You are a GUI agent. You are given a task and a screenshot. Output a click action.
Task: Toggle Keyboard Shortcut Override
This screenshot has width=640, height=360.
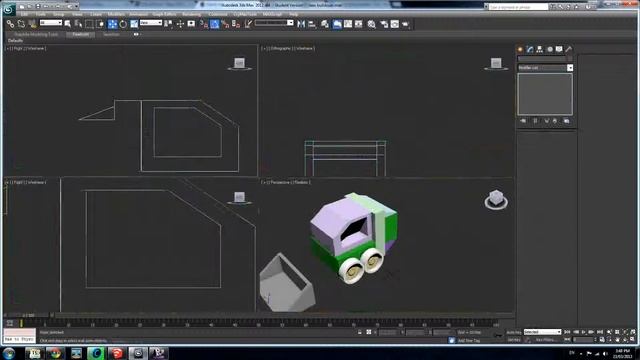click(191, 24)
